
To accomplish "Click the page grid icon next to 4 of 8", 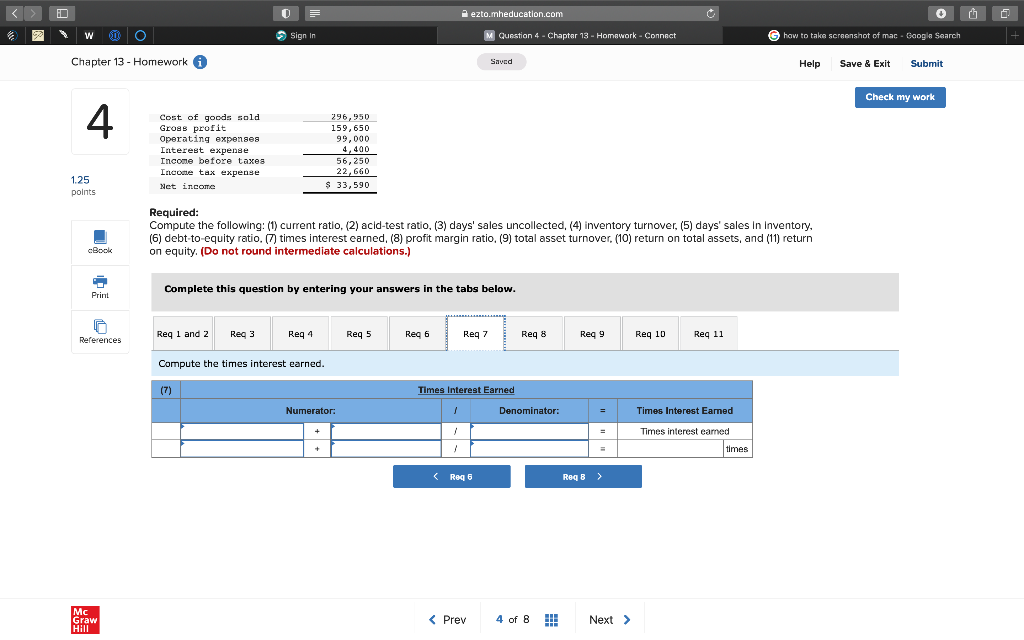I will tap(551, 619).
